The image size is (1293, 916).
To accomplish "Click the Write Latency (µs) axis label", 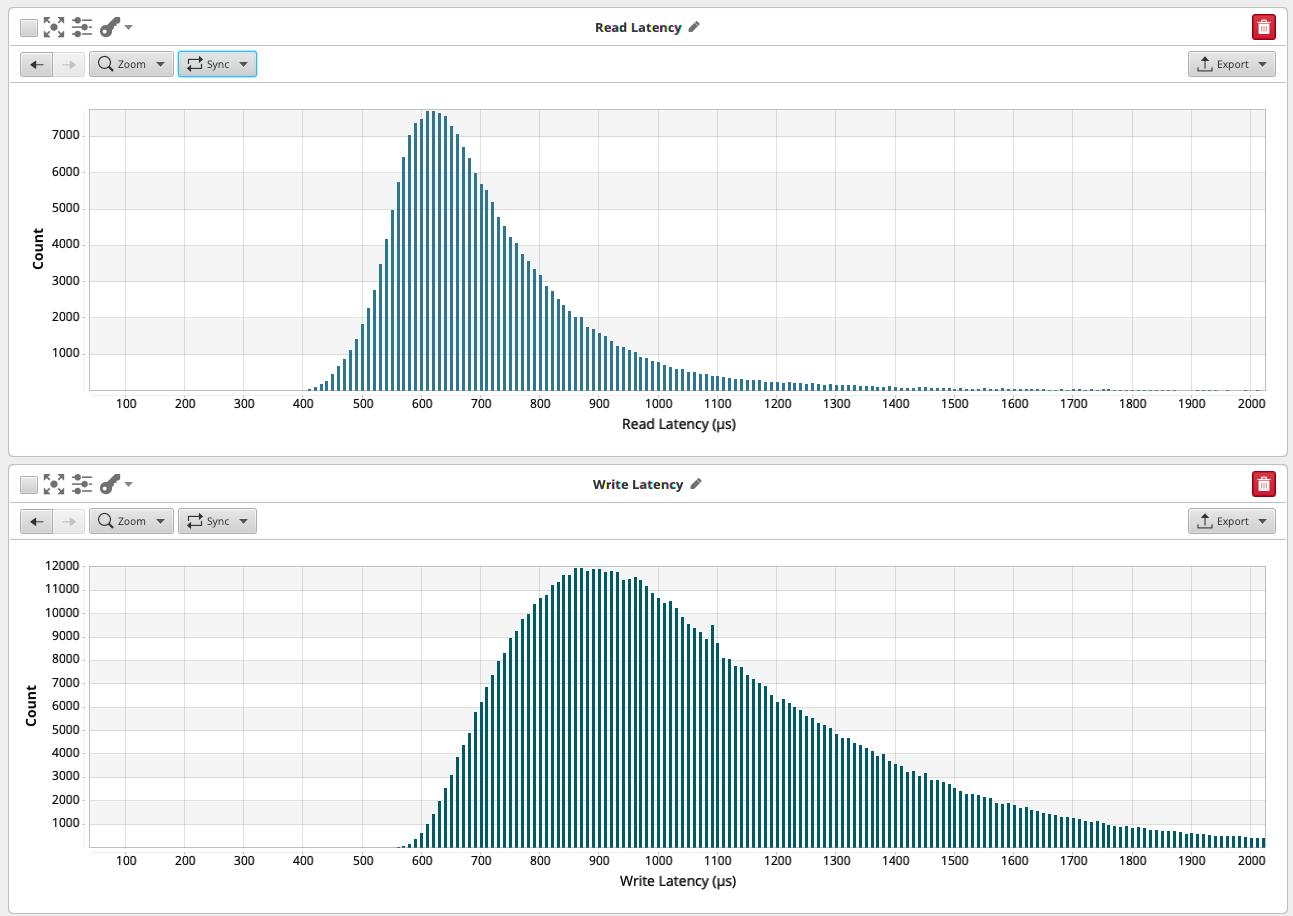I will pyautogui.click(x=678, y=881).
